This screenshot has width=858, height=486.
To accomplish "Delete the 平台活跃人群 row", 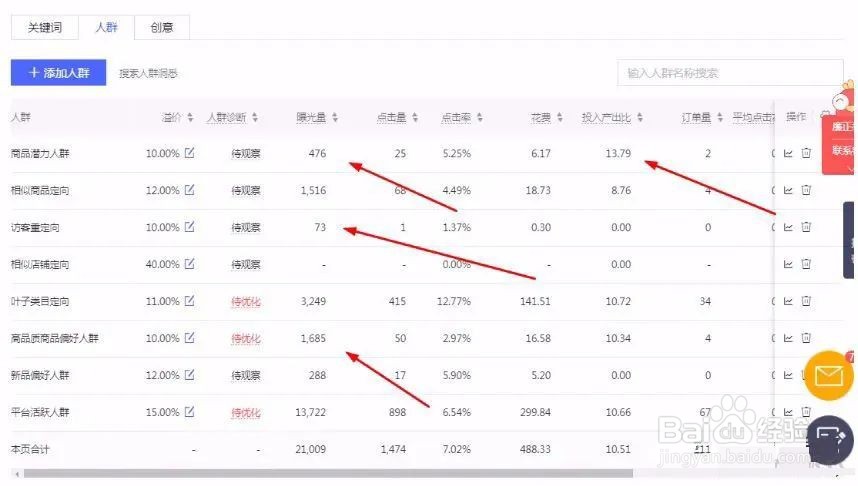I will (x=806, y=412).
